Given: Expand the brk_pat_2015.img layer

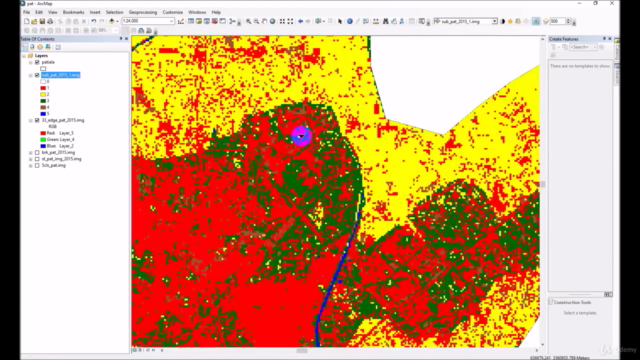Looking at the screenshot, I should [31, 153].
